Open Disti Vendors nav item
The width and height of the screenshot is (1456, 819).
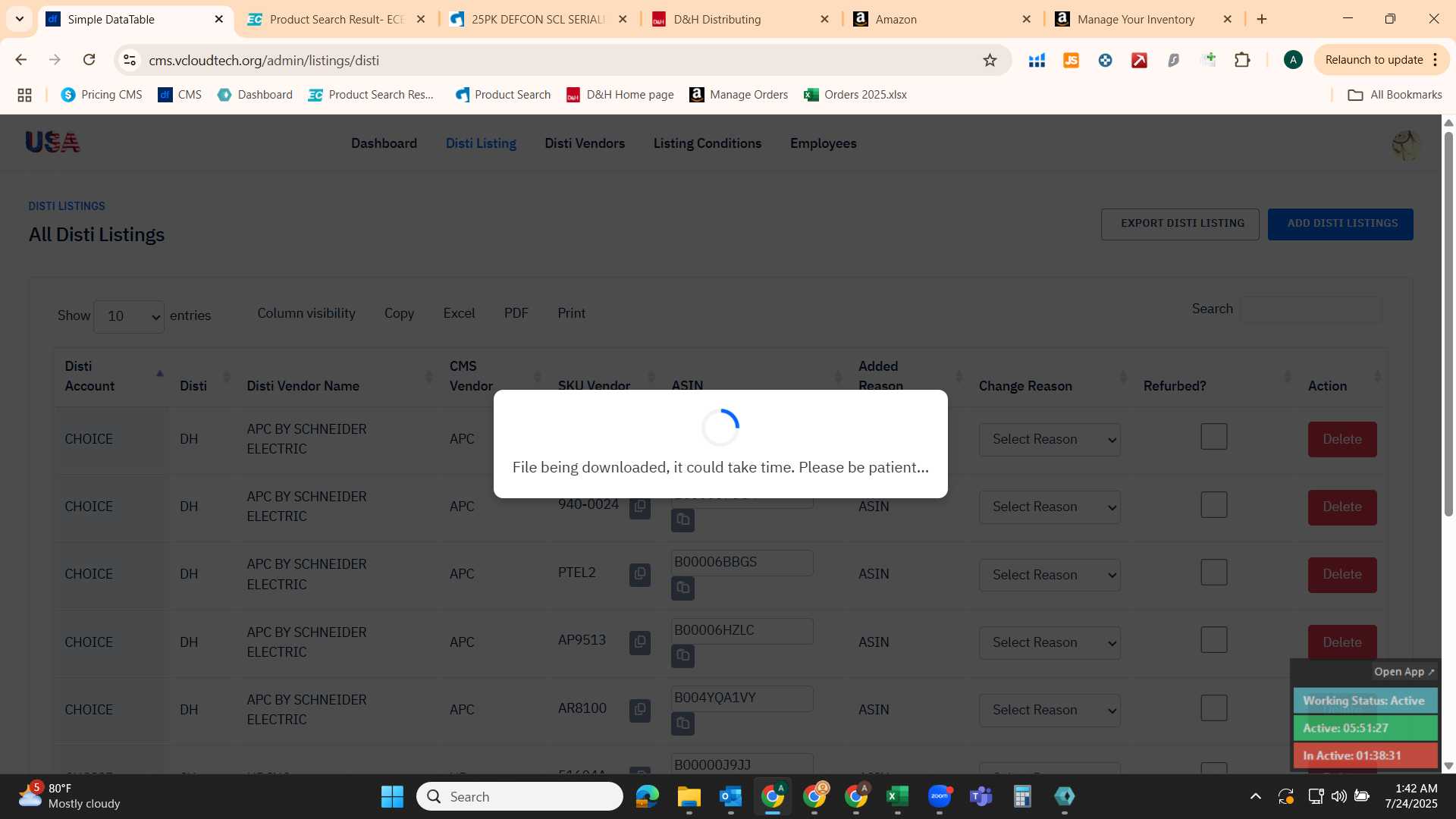click(x=585, y=143)
